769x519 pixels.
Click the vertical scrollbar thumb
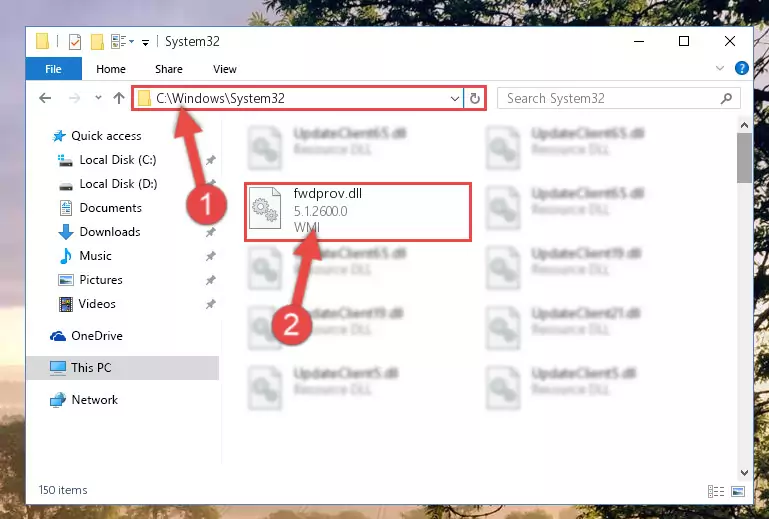tap(744, 158)
